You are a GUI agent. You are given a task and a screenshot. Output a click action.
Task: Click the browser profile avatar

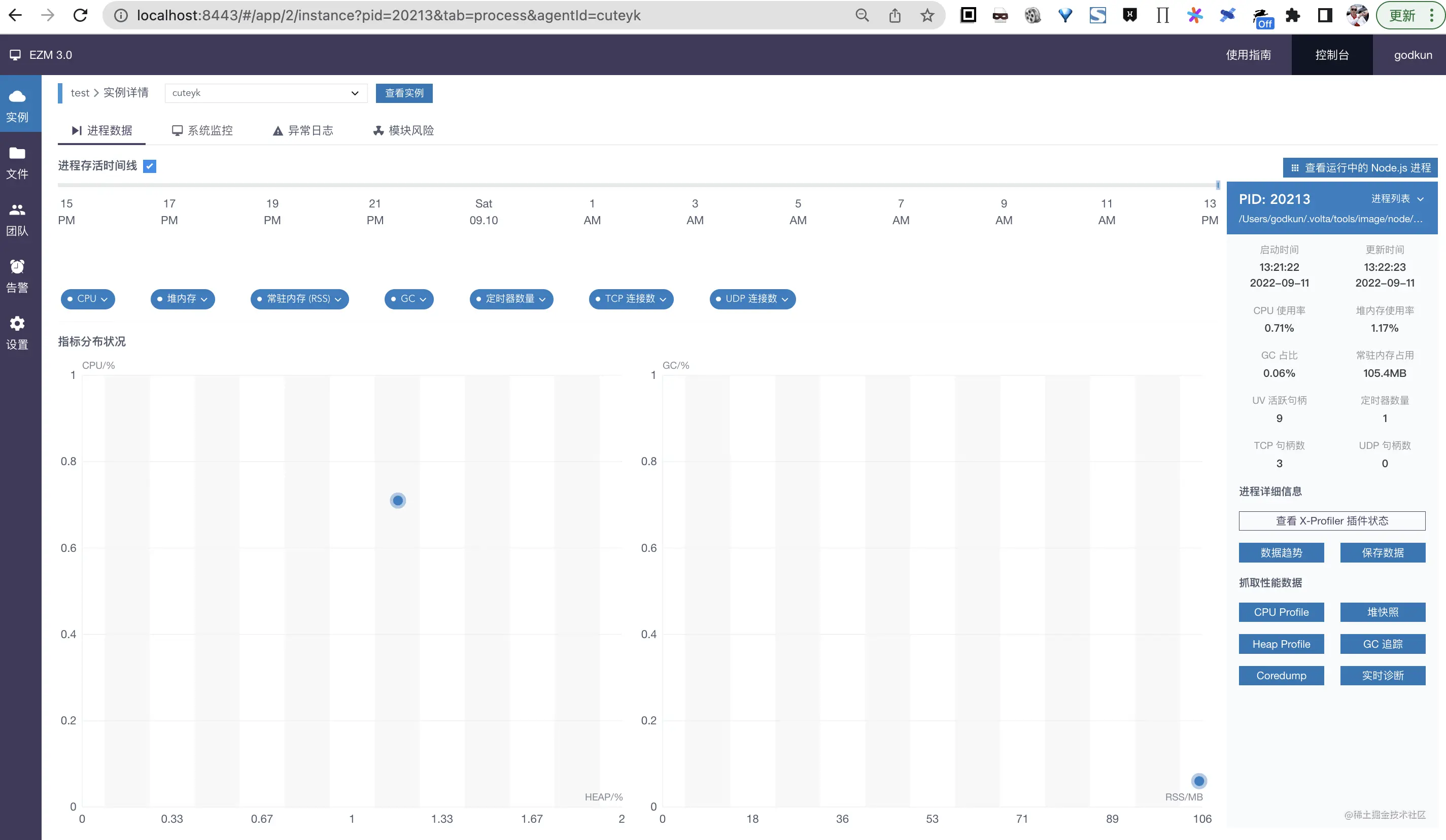click(x=1358, y=16)
